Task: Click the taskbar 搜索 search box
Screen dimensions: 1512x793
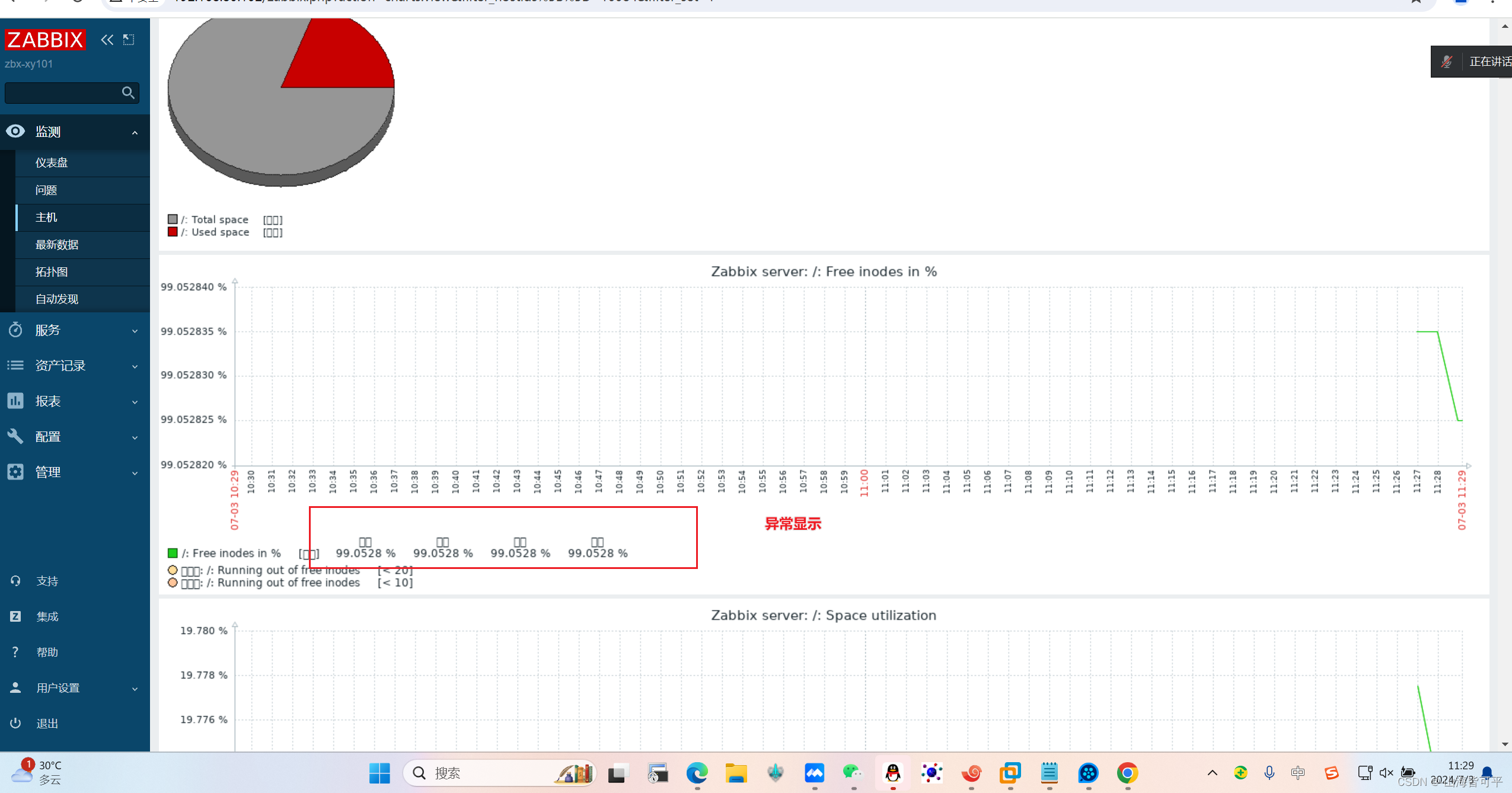Action: (499, 773)
